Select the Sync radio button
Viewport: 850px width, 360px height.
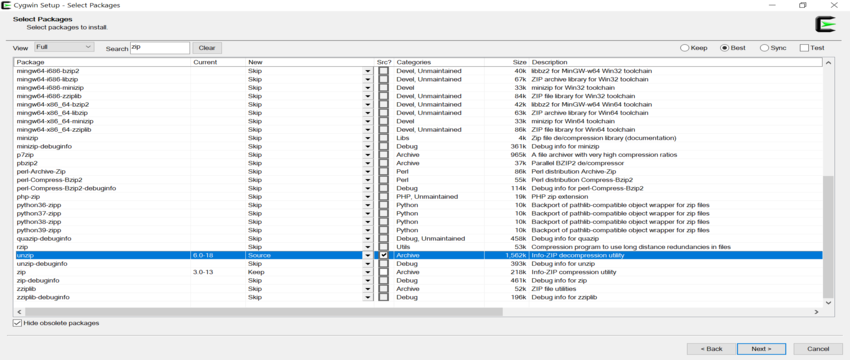(x=764, y=48)
